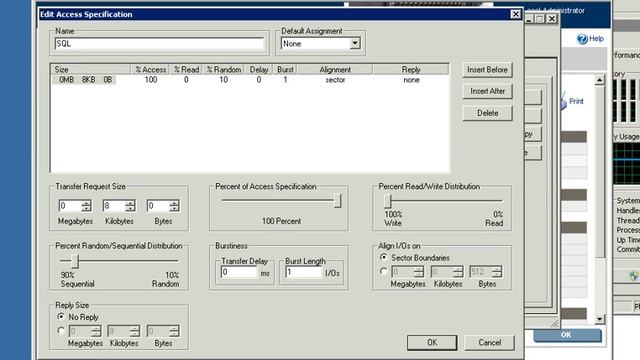This screenshot has height=360, width=640.
Task: Click the Insert Before button
Action: pyautogui.click(x=487, y=70)
